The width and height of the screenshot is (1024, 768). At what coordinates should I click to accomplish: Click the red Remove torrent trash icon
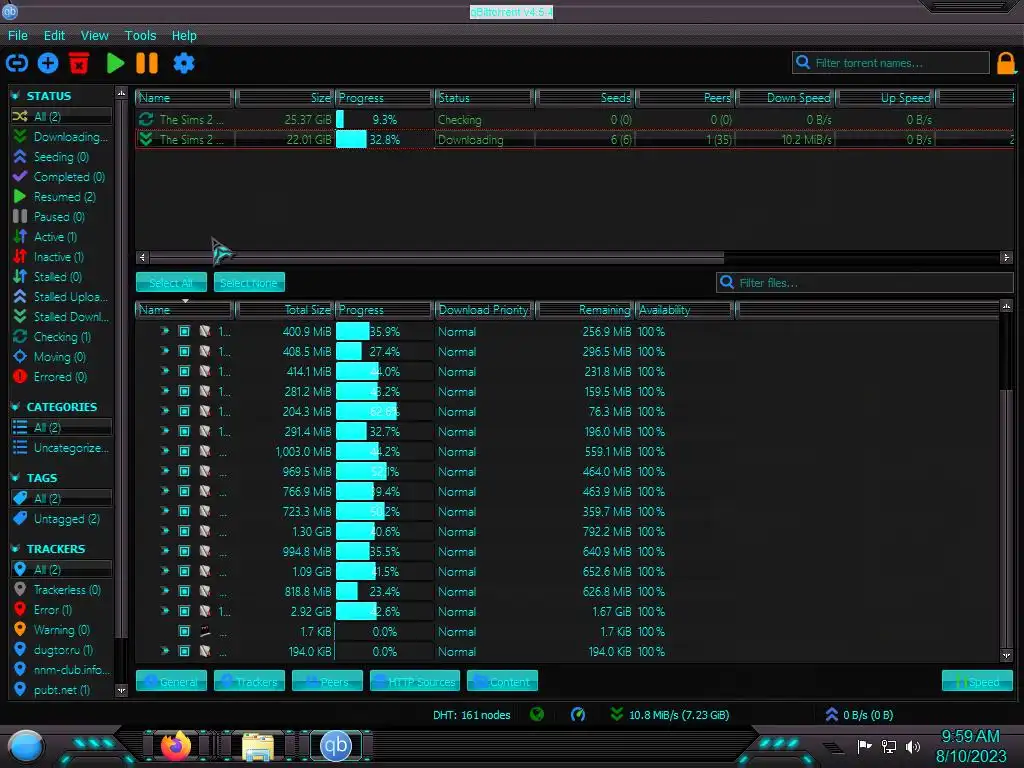[x=79, y=63]
